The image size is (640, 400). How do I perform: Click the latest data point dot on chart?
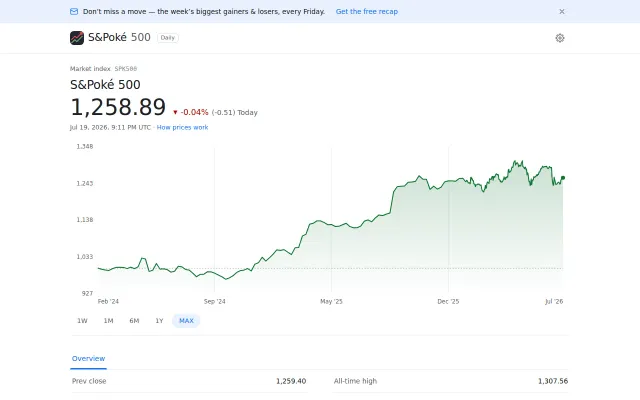coord(563,178)
